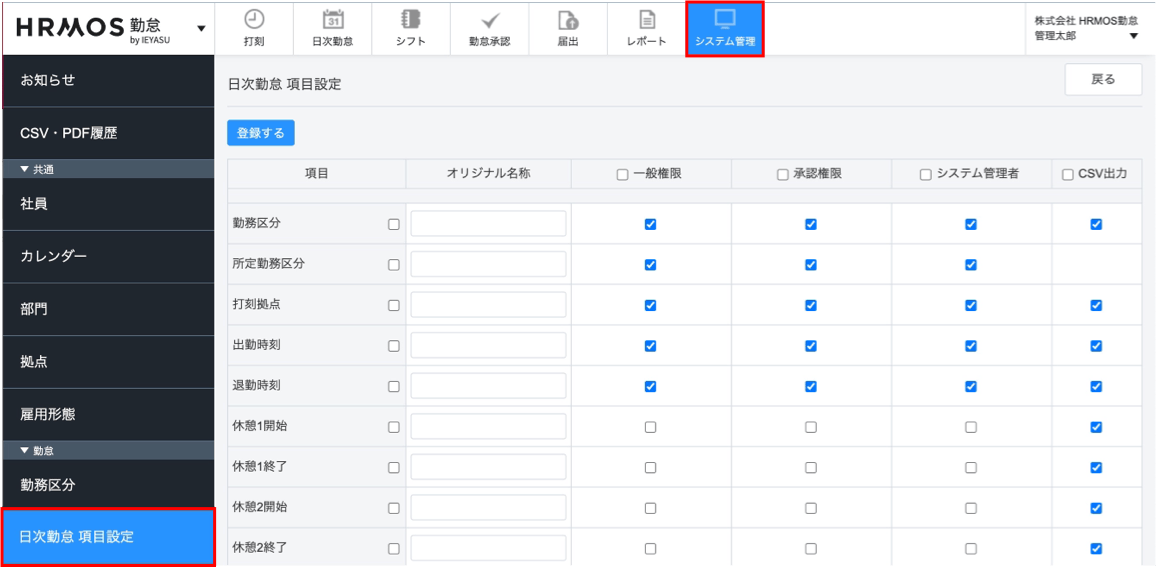Collapse the 勤怠 sidebar section

(25, 451)
